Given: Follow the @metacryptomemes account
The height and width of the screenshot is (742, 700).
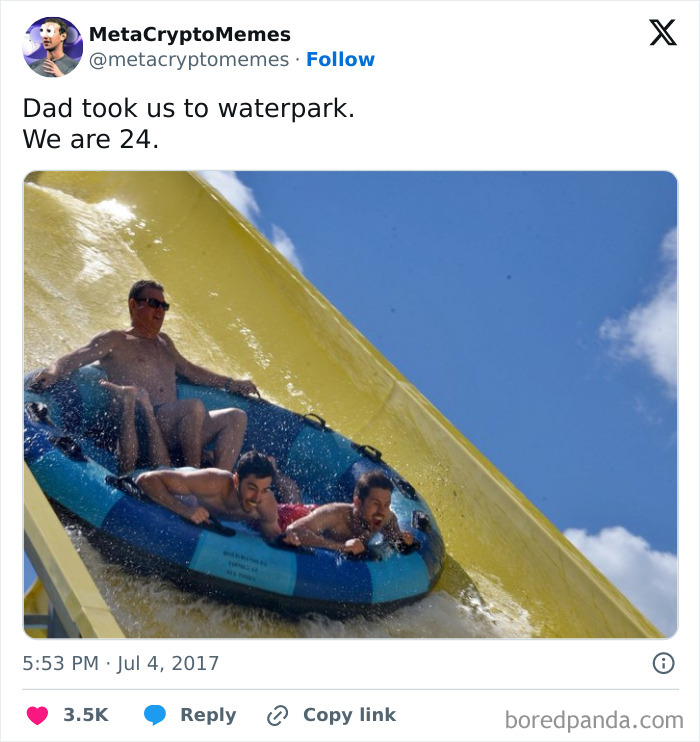Looking at the screenshot, I should [x=340, y=60].
